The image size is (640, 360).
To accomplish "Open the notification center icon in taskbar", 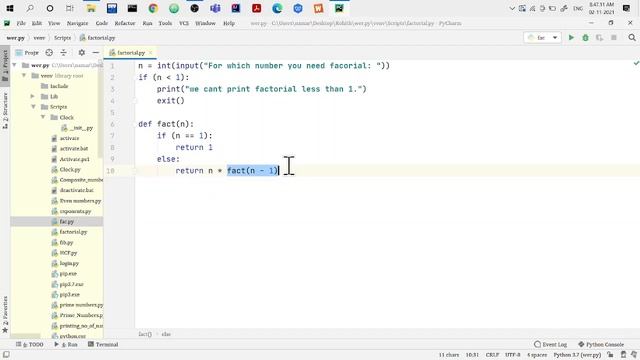I will pyautogui.click(x=627, y=8).
